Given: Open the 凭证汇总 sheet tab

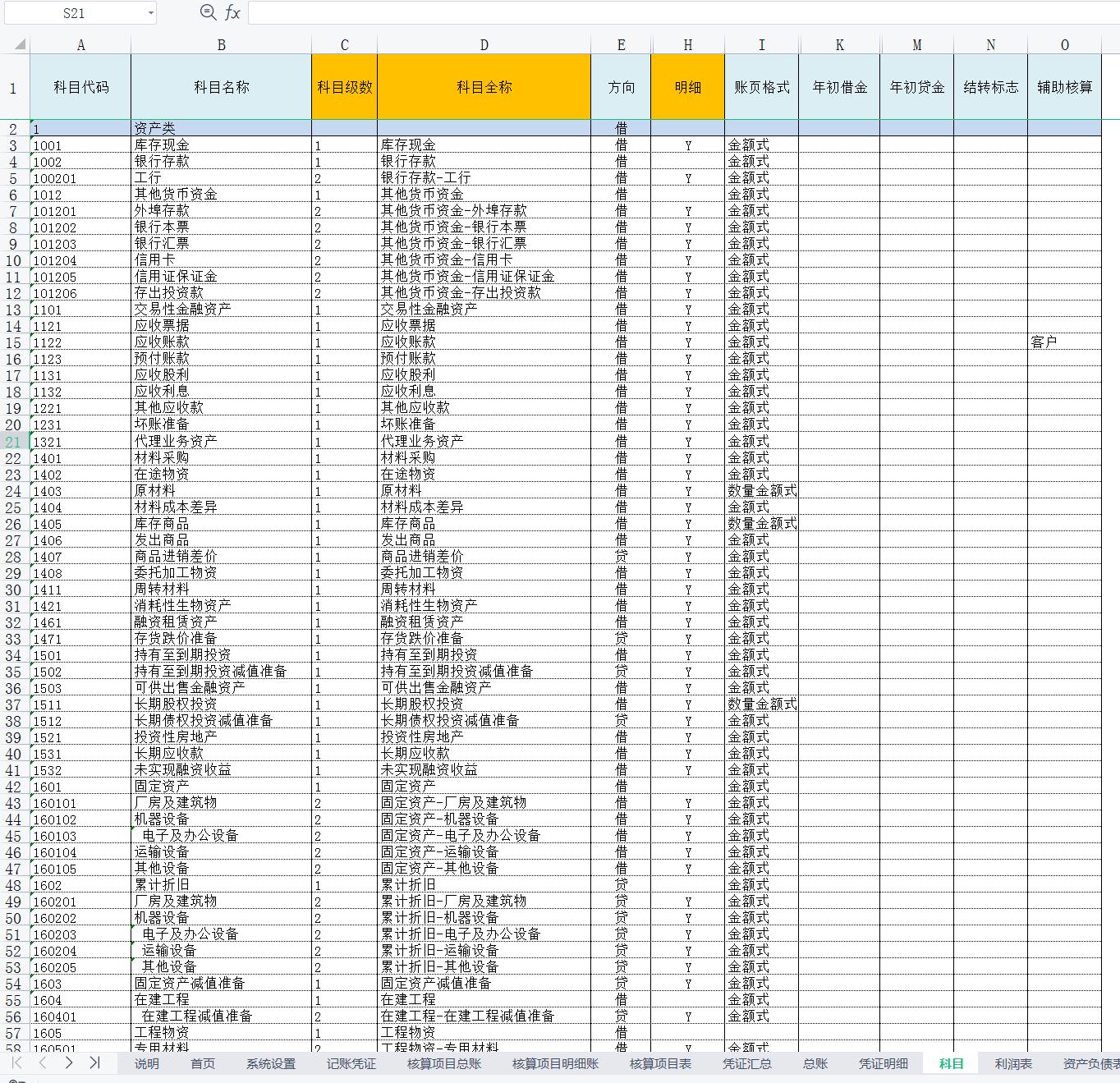Looking at the screenshot, I should 747,1063.
